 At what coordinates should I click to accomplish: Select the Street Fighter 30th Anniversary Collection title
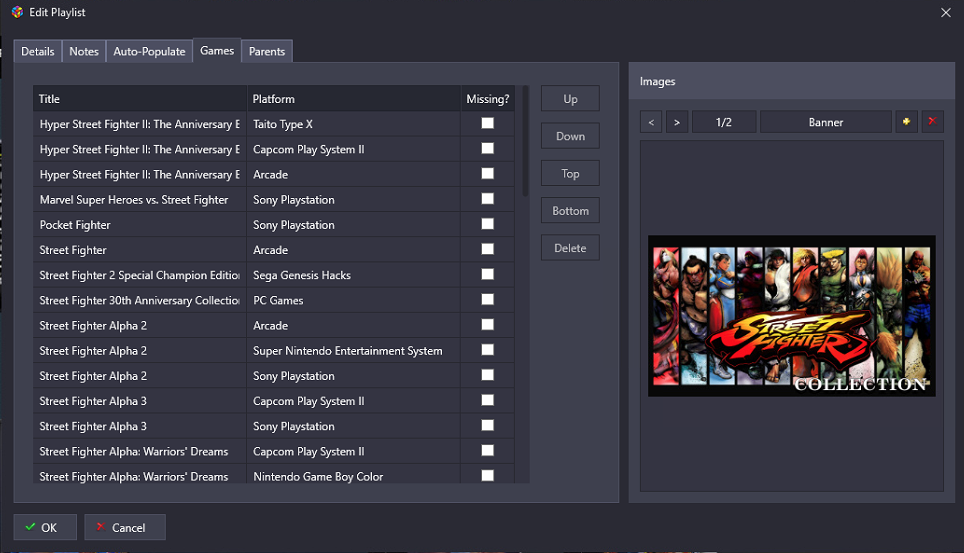point(140,300)
